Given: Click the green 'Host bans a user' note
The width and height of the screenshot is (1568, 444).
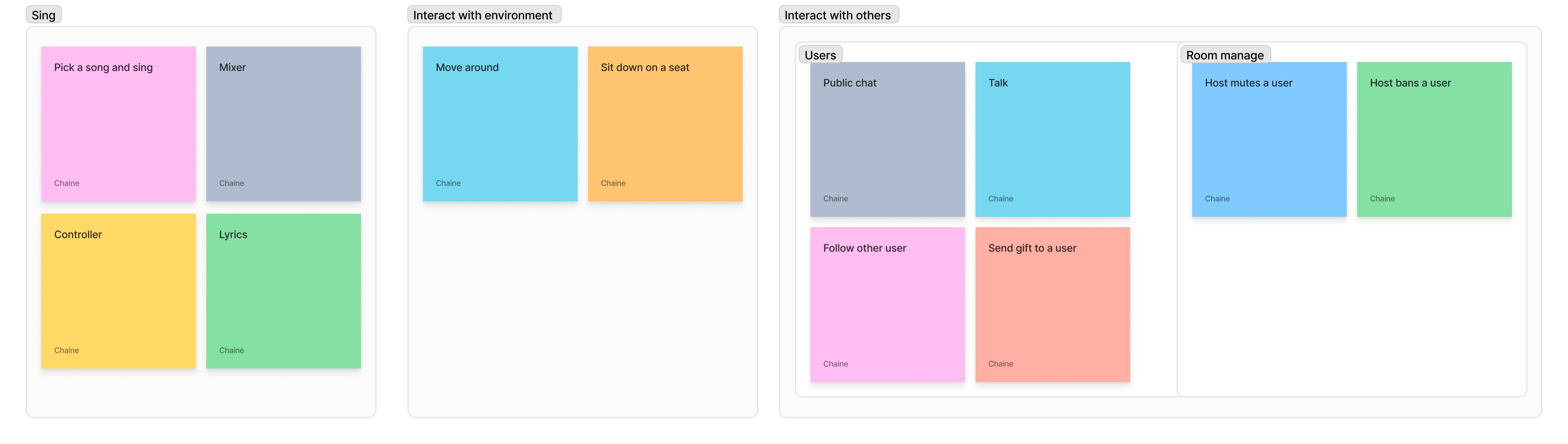Looking at the screenshot, I should tap(1434, 139).
